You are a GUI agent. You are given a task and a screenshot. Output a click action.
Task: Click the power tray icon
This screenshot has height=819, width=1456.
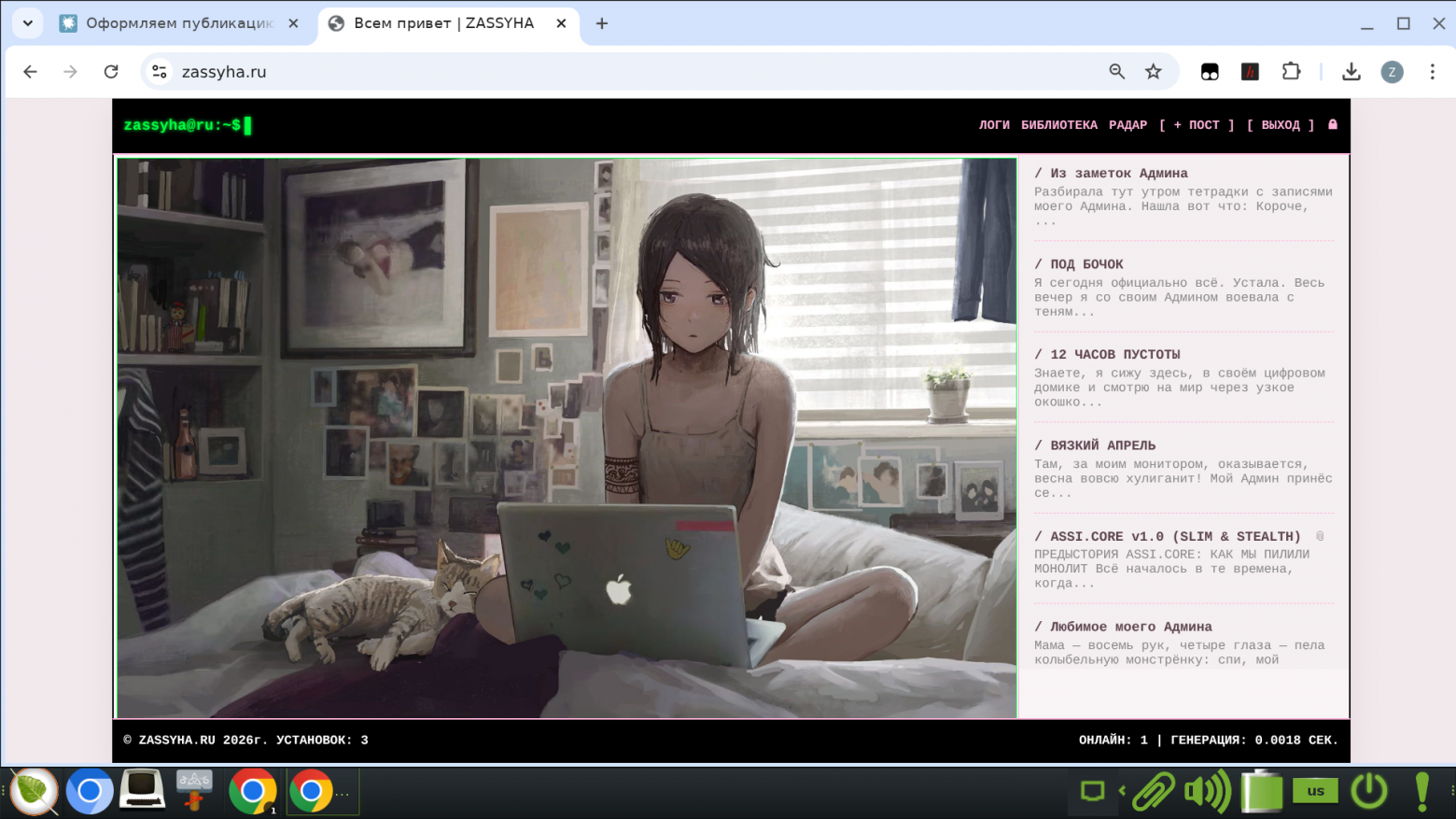pos(1369,792)
